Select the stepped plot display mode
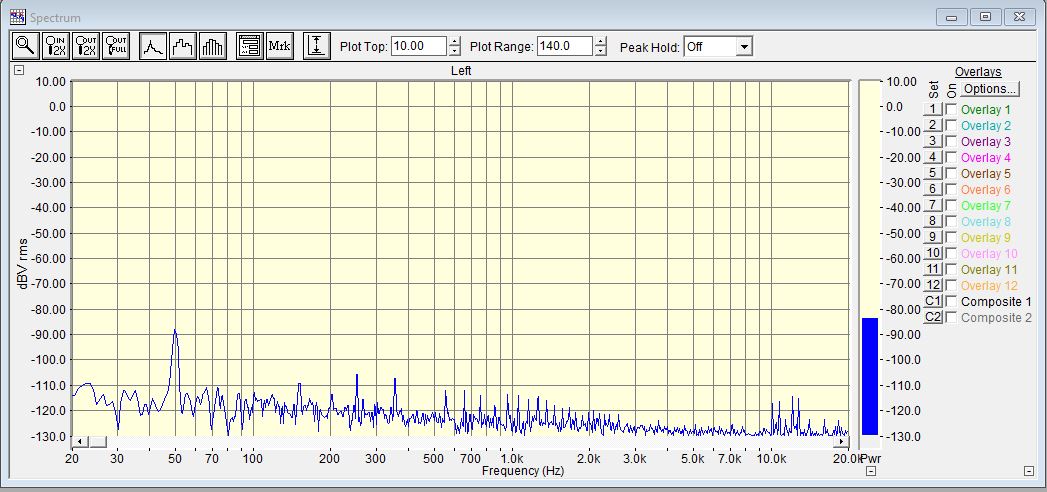This screenshot has width=1047, height=492. [x=183, y=46]
